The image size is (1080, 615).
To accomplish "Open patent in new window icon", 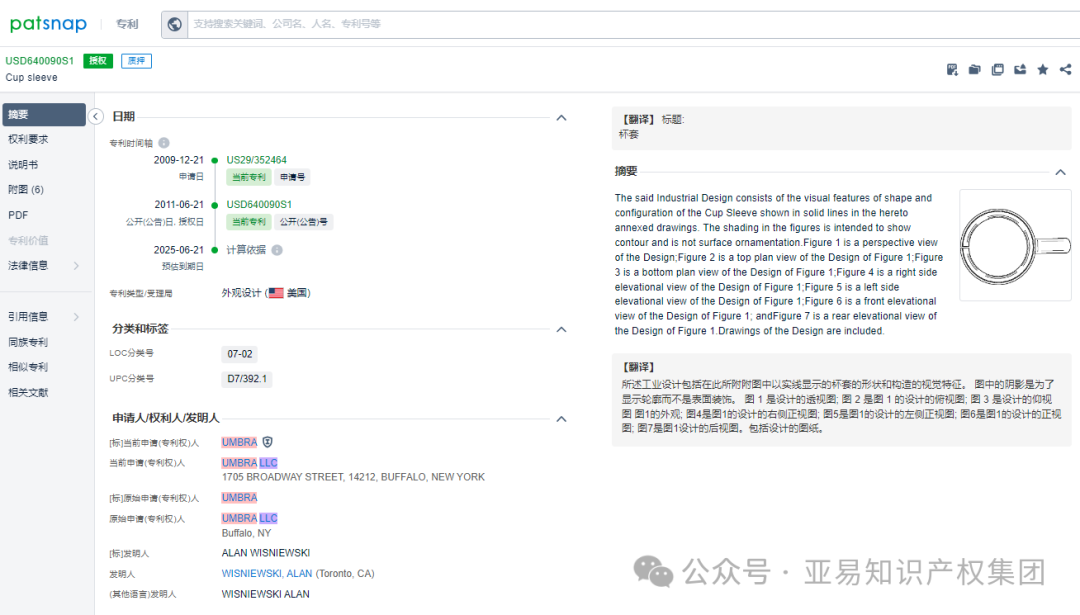I will (997, 70).
